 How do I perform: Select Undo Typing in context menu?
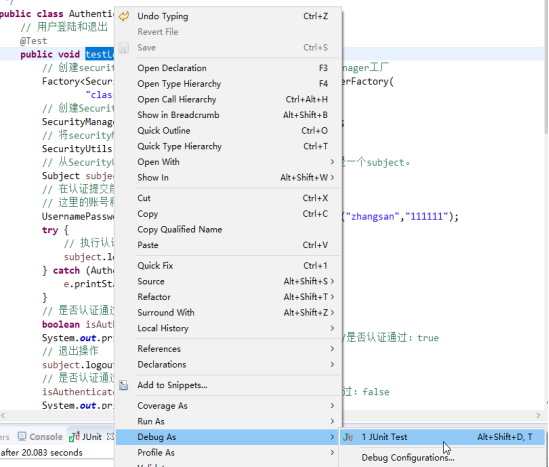(x=228, y=16)
